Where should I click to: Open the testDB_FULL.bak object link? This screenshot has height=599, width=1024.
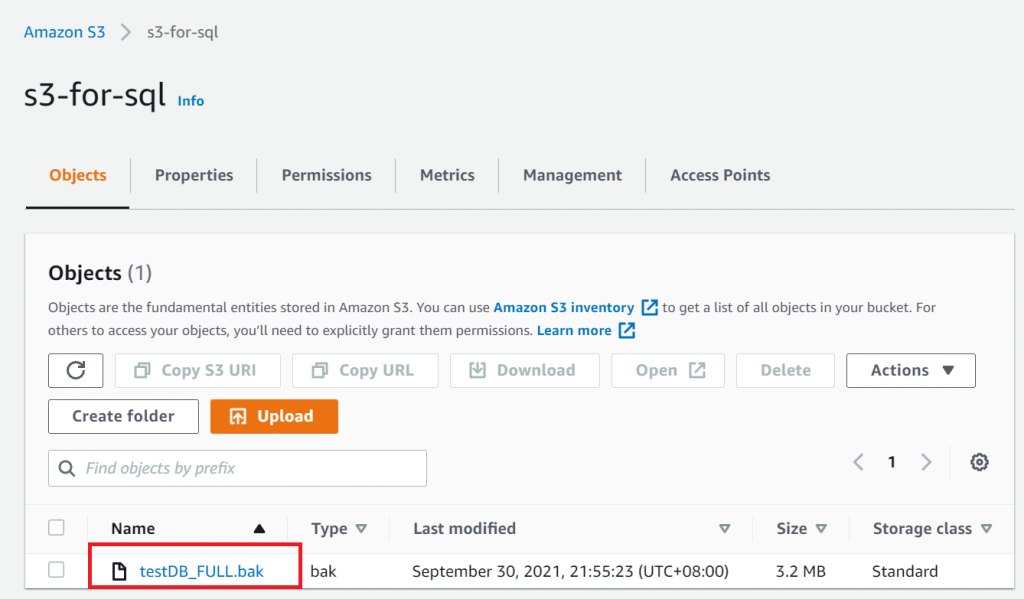(x=202, y=572)
